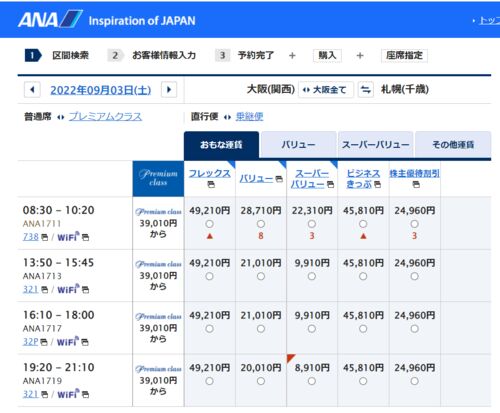The height and width of the screenshot is (413, 500).
Task: Select バリュー 28,710円 fare for 08:30 flight
Action: 261,224
